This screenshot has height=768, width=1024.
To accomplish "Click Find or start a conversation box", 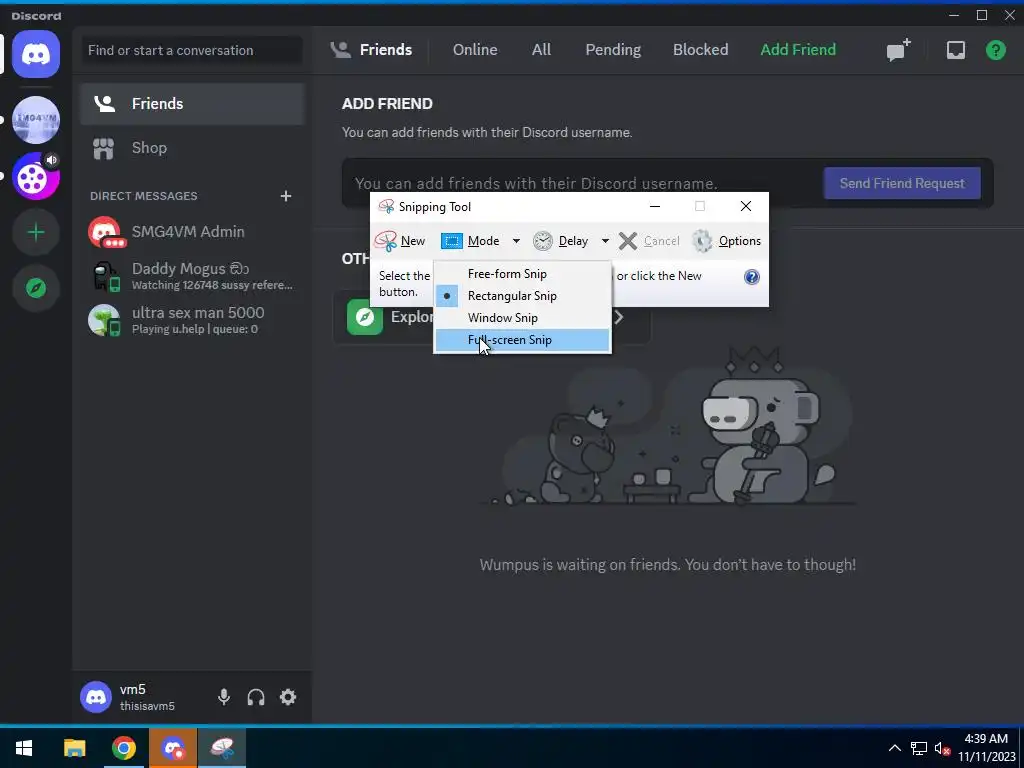I will click(191, 50).
